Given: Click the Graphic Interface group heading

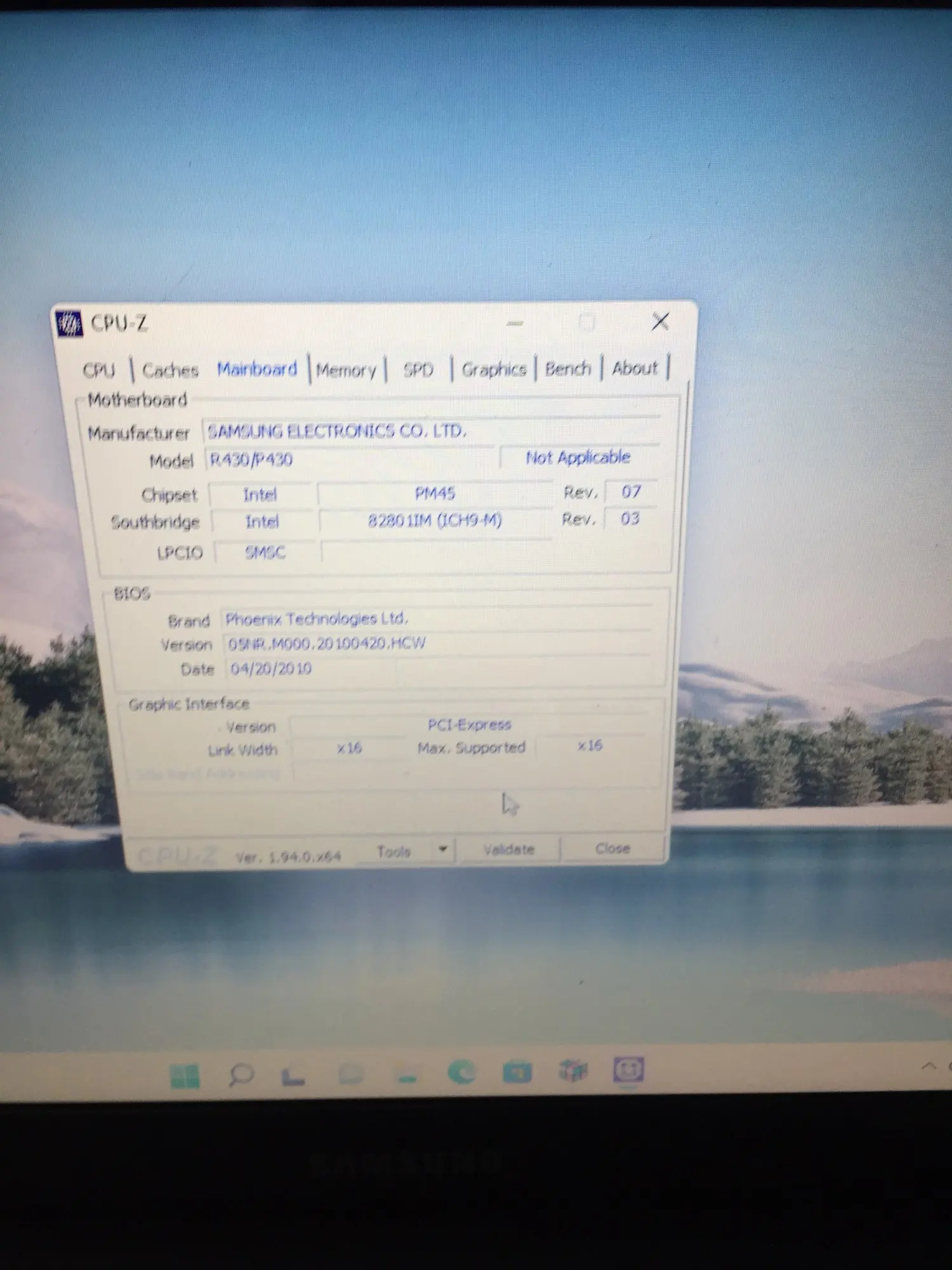Looking at the screenshot, I should [189, 704].
